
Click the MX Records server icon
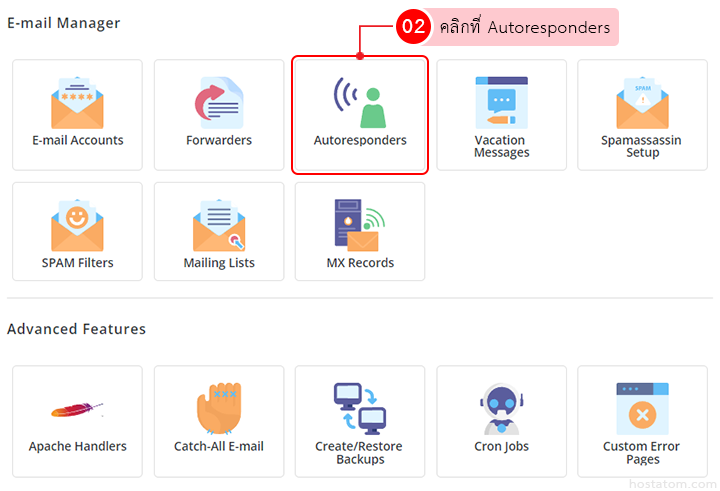coord(360,225)
